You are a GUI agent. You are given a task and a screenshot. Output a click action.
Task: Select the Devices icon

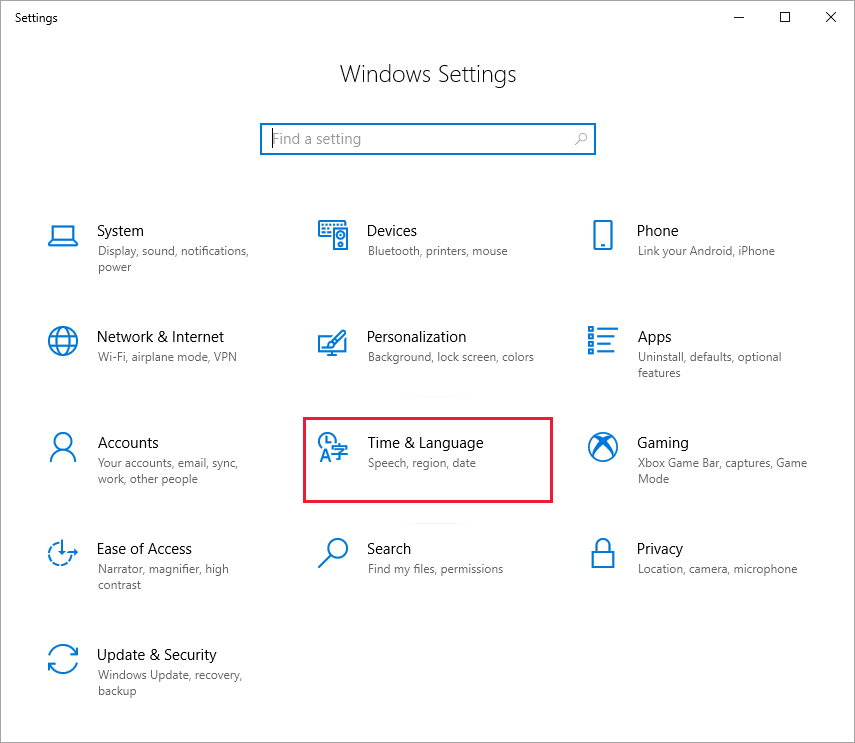333,233
